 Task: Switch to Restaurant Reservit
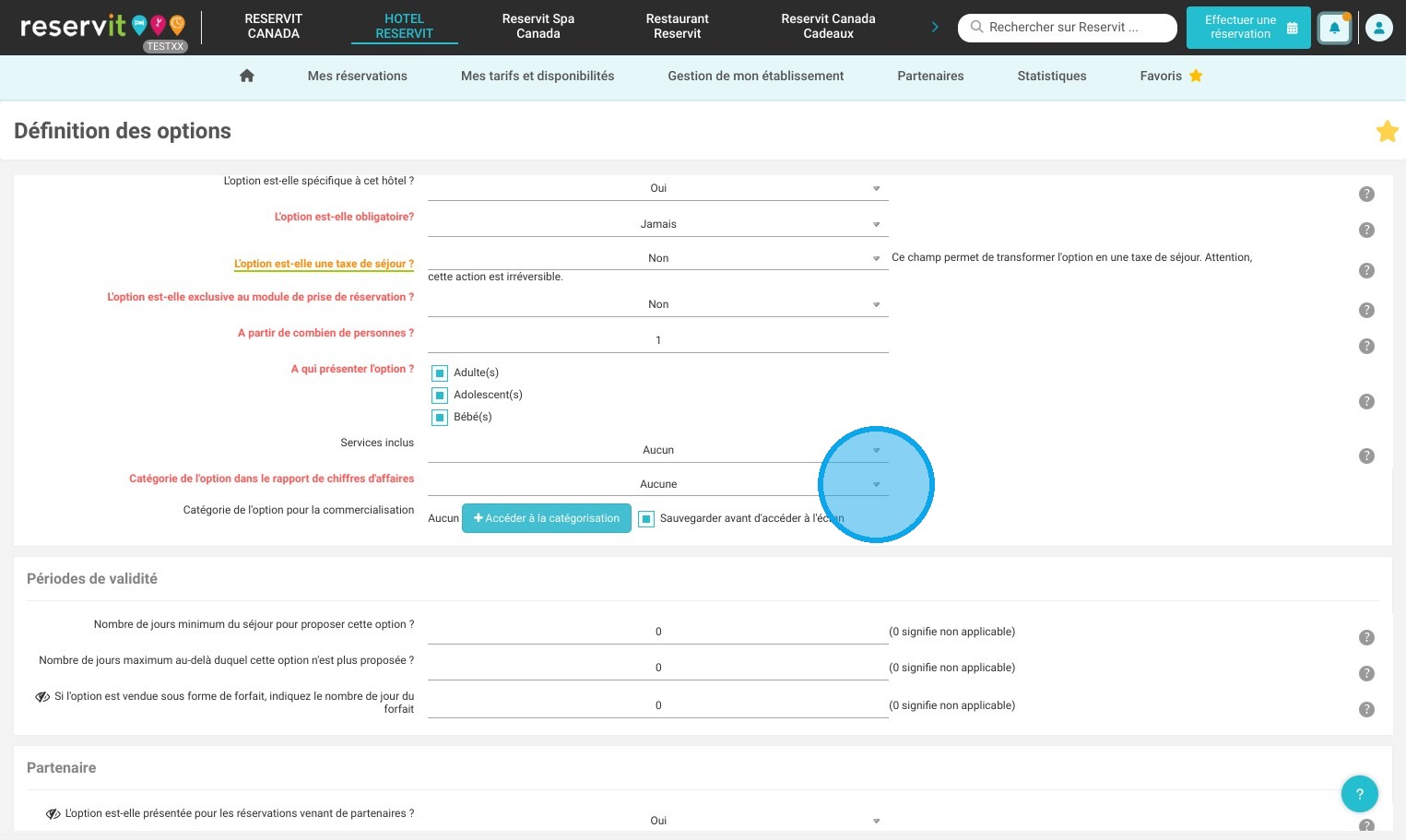[678, 26]
